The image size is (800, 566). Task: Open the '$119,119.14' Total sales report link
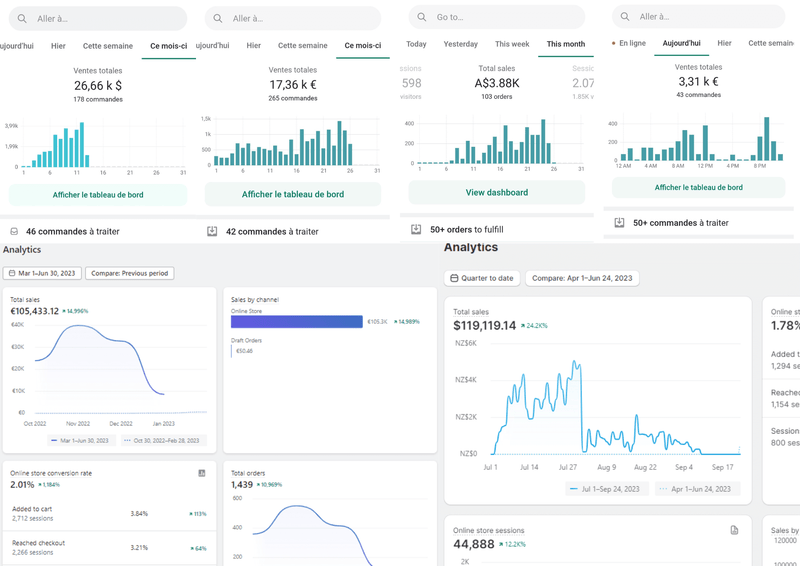click(x=498, y=326)
